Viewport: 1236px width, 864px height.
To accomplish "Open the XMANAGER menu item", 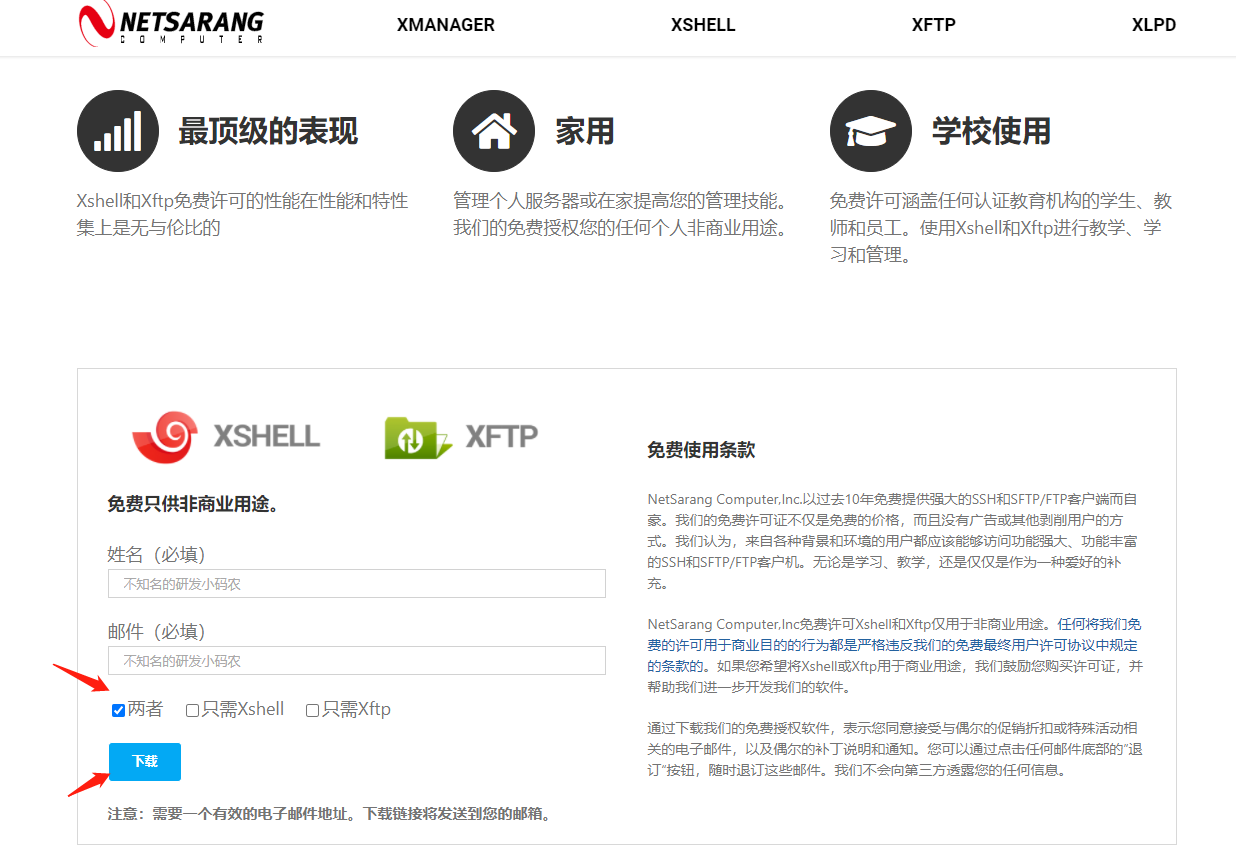I will point(446,25).
